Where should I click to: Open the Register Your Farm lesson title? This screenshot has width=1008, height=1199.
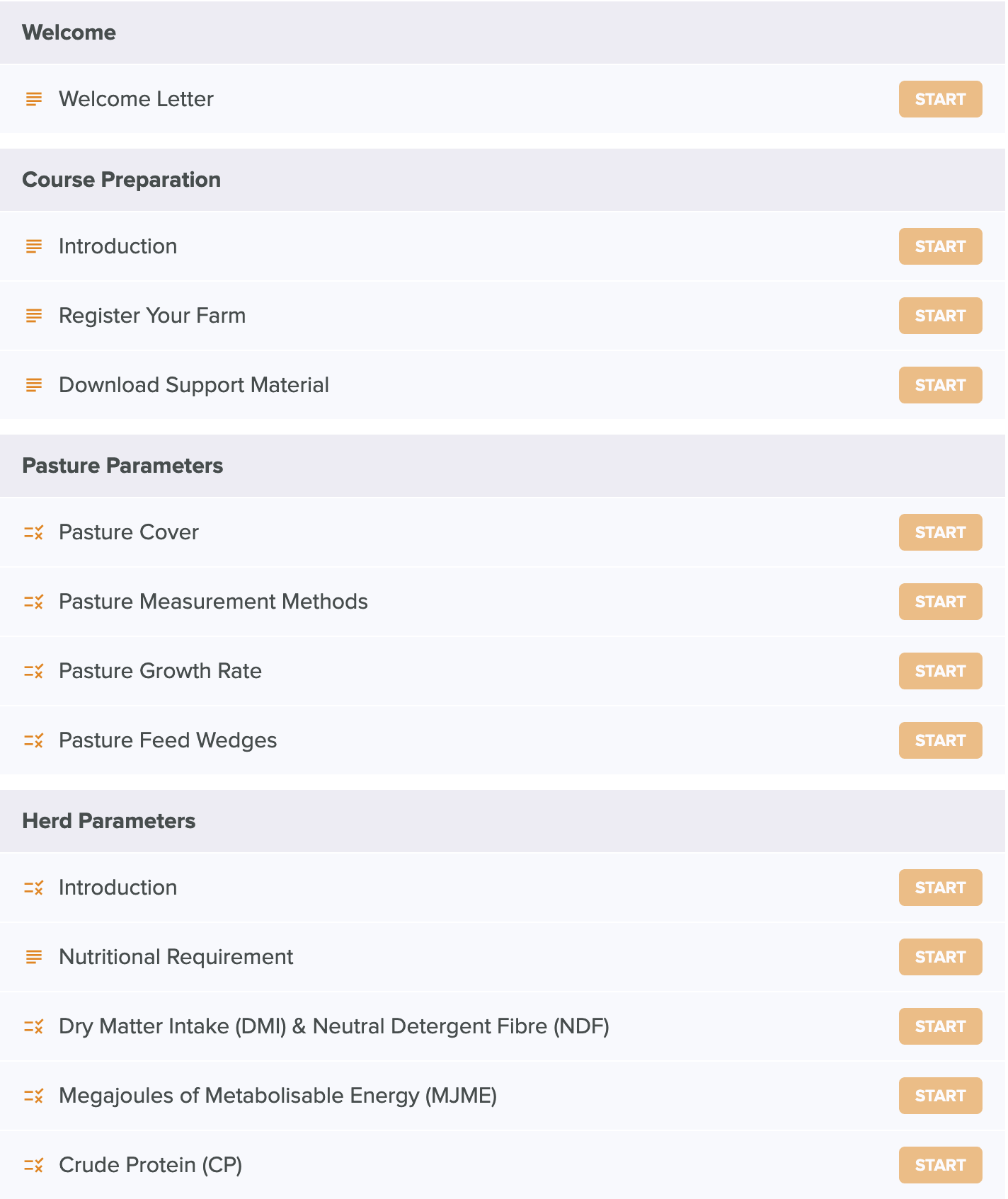pyautogui.click(x=152, y=316)
